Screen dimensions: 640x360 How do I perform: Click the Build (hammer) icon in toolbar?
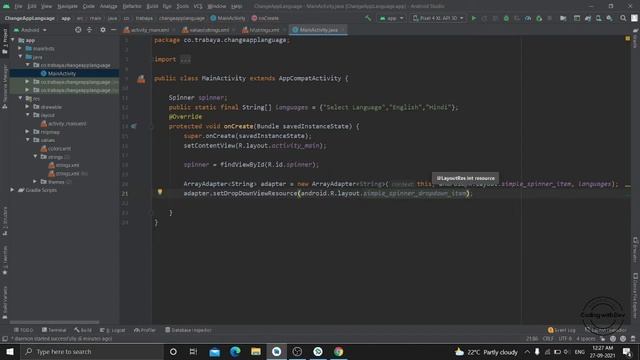(x=368, y=18)
